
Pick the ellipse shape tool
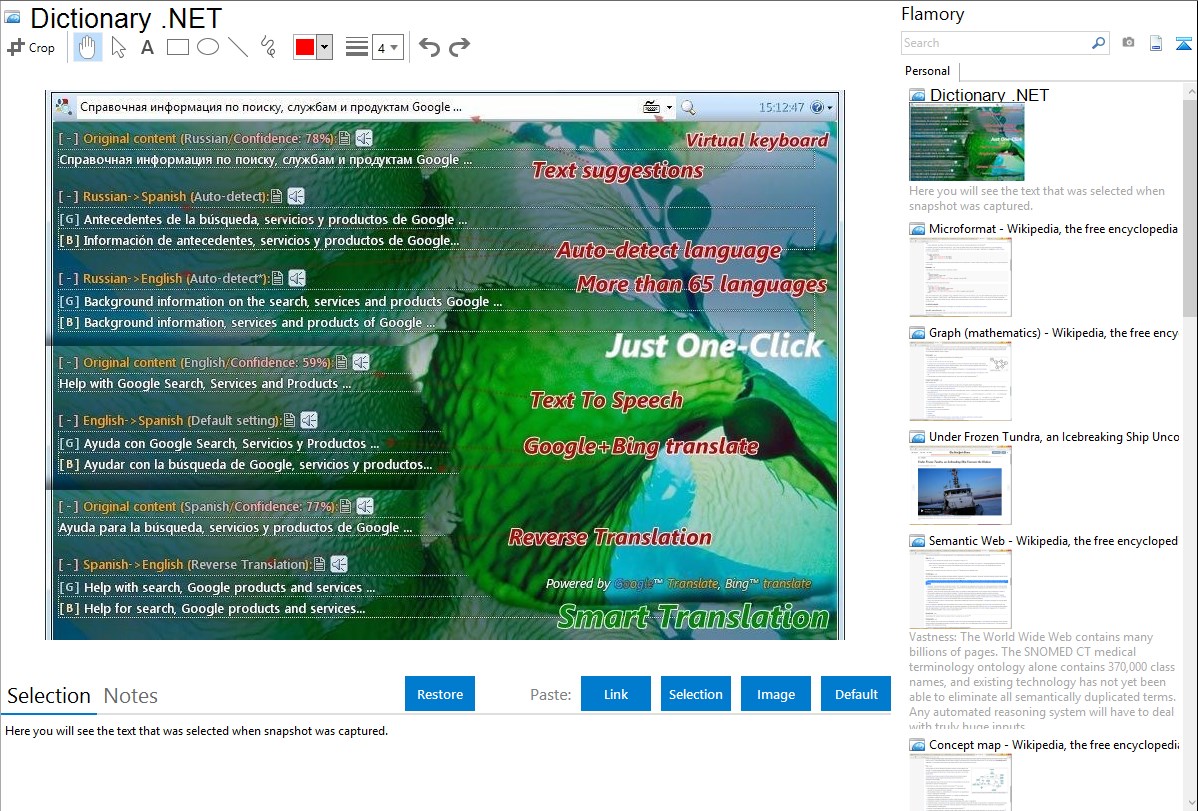[x=208, y=47]
